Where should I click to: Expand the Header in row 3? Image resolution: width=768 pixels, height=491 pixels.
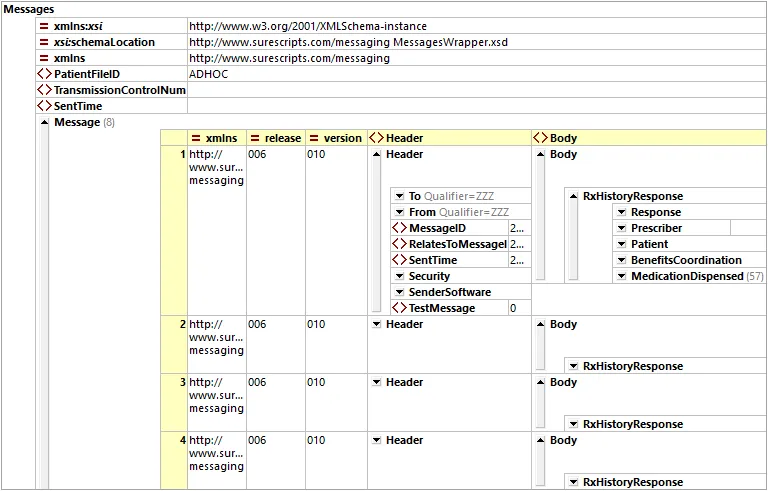(376, 382)
